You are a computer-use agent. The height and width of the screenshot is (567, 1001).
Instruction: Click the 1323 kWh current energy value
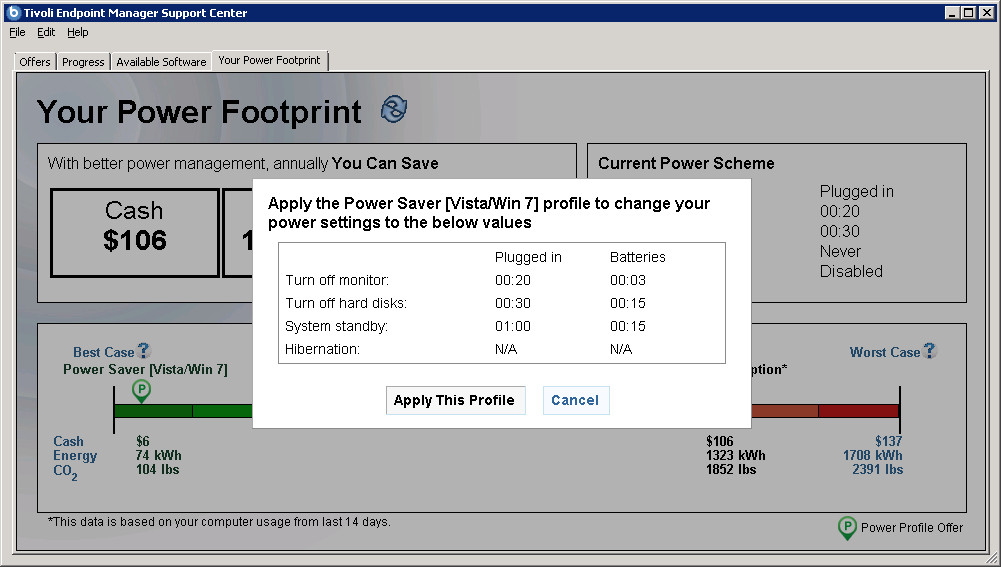click(735, 455)
